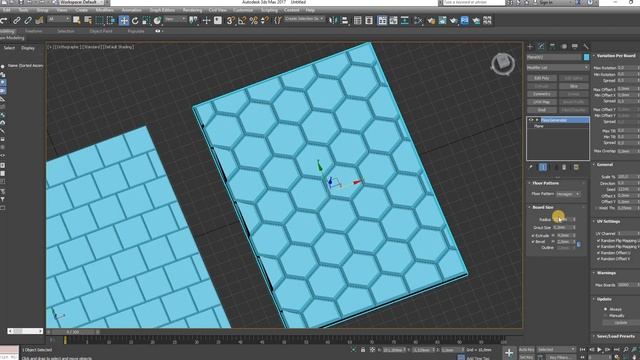Toggle Percent Snap icon
This screenshot has width=640, height=360.
[253, 20]
